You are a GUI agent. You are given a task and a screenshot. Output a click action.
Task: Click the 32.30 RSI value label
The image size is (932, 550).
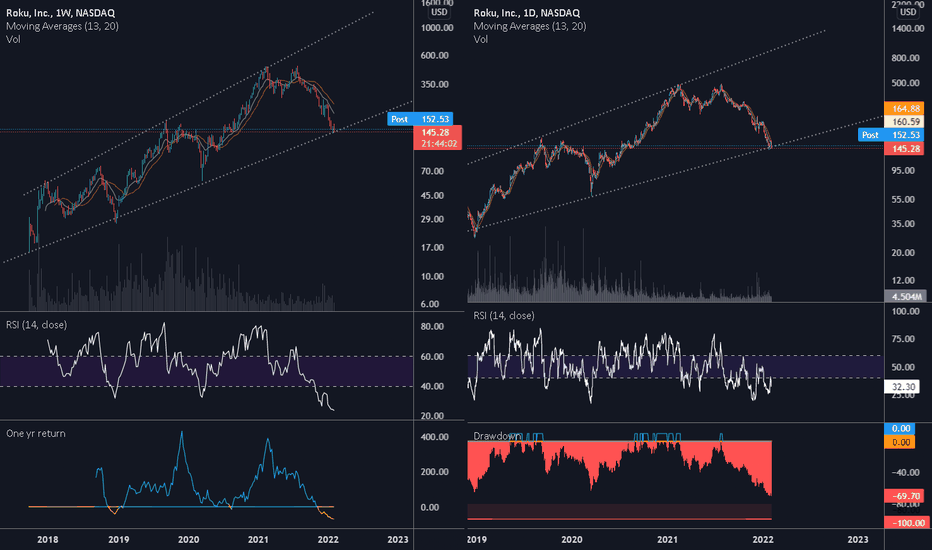902,386
